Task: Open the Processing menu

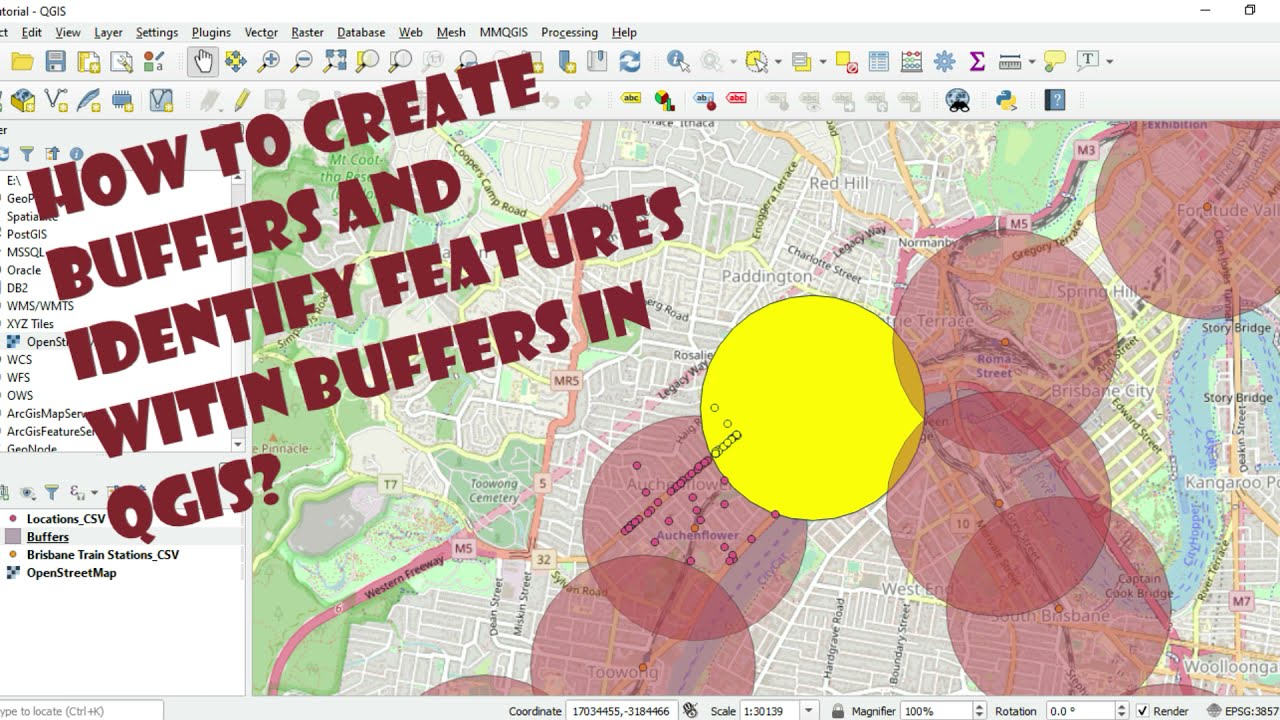Action: pos(570,32)
